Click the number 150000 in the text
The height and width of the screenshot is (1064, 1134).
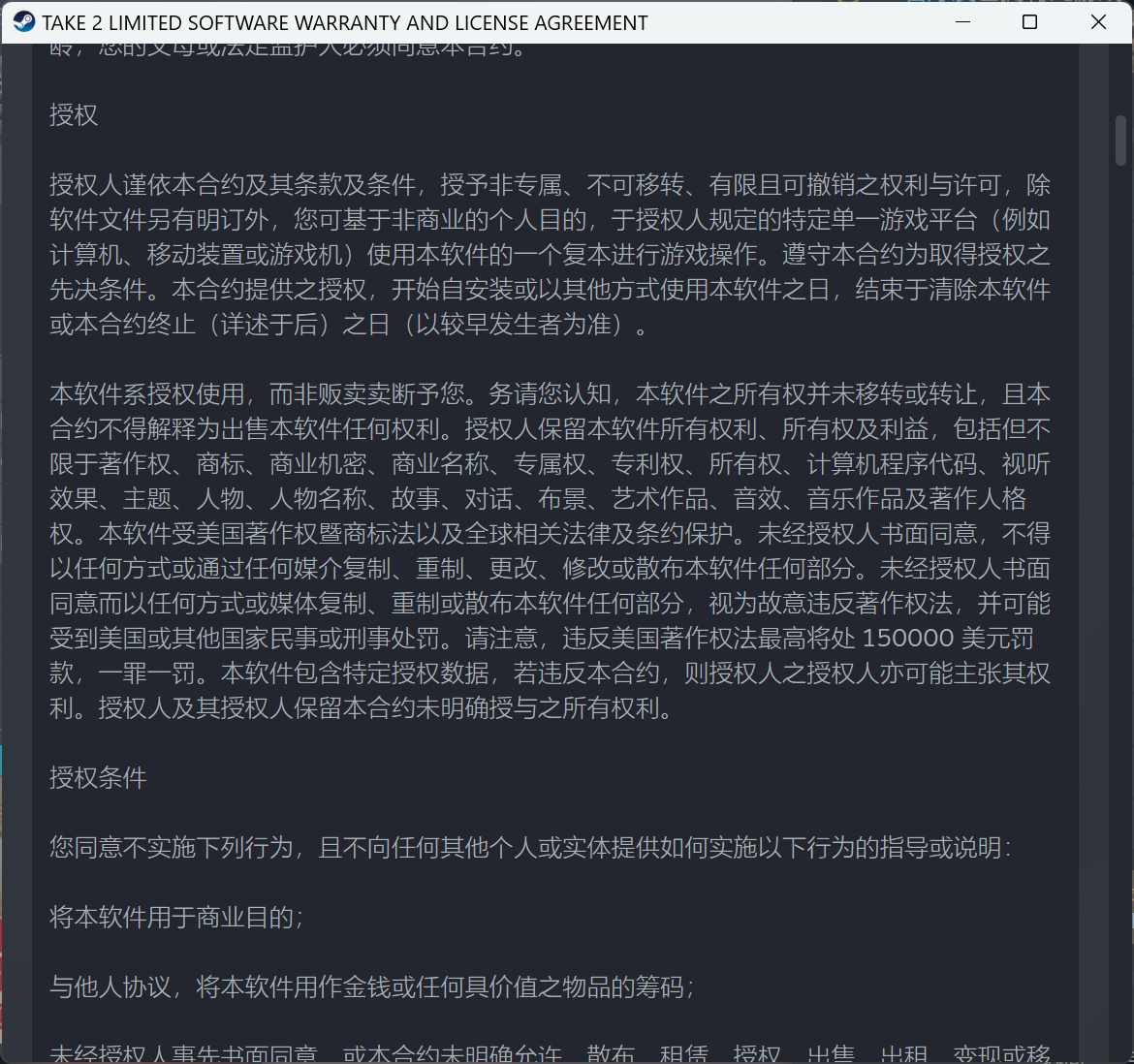(907, 639)
